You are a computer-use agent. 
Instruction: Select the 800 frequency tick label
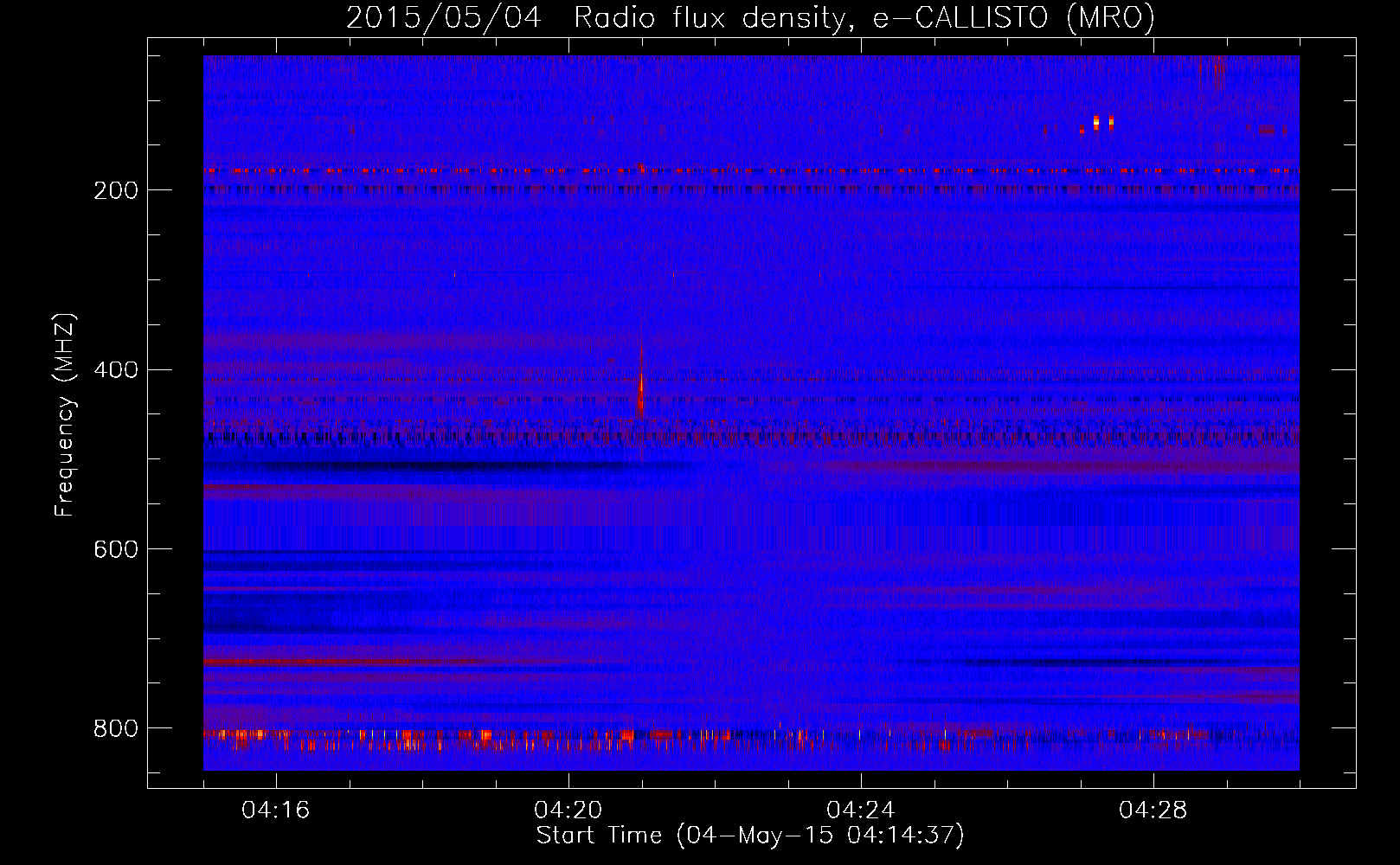116,728
